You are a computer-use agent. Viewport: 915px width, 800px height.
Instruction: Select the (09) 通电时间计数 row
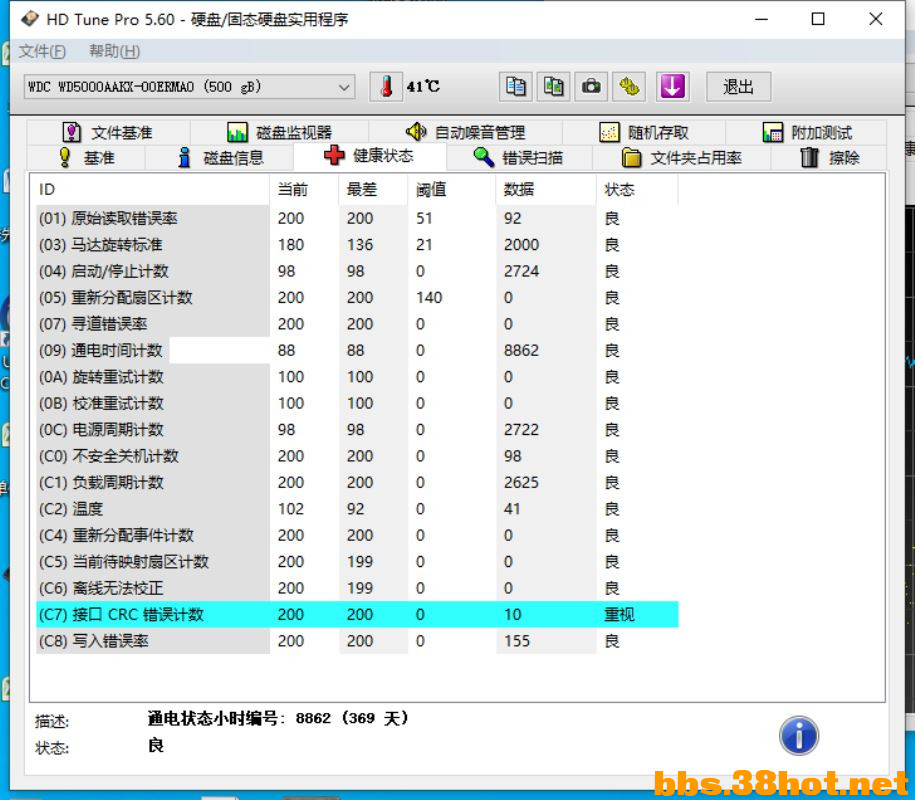(x=357, y=350)
